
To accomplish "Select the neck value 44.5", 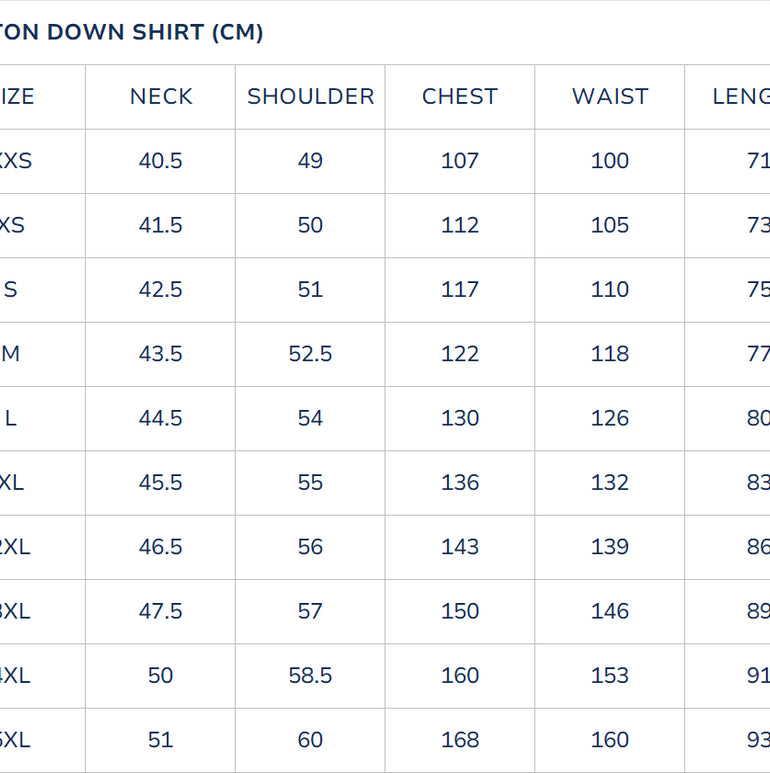I will point(161,418).
